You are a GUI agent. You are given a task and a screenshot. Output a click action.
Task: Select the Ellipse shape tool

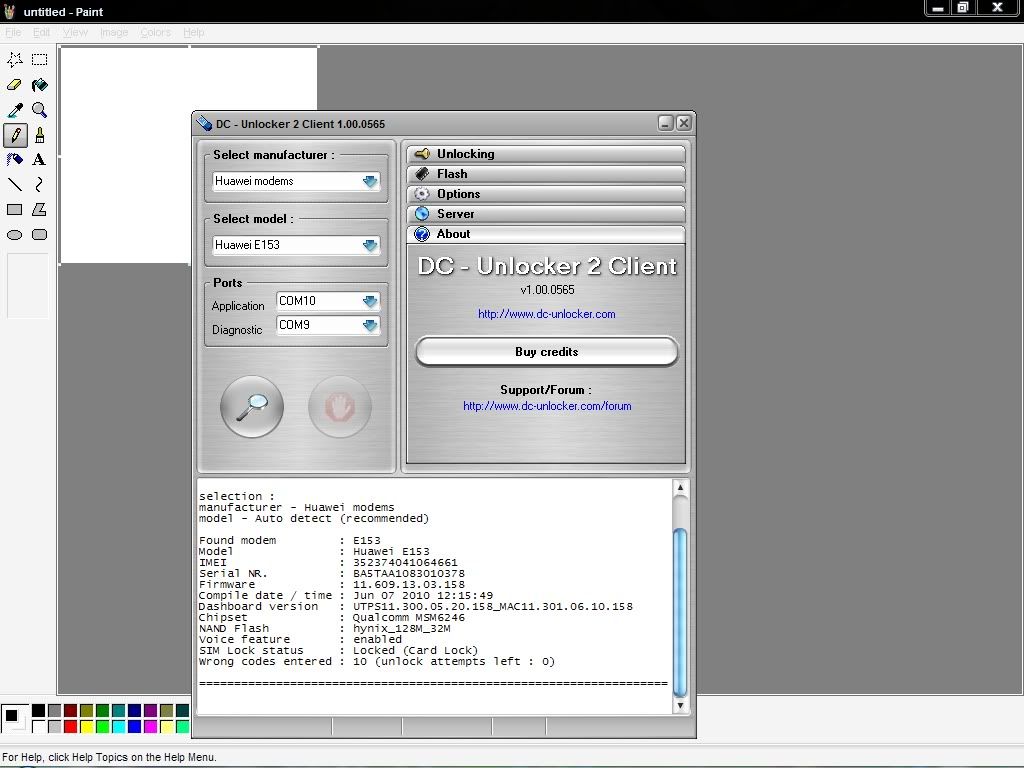click(15, 235)
